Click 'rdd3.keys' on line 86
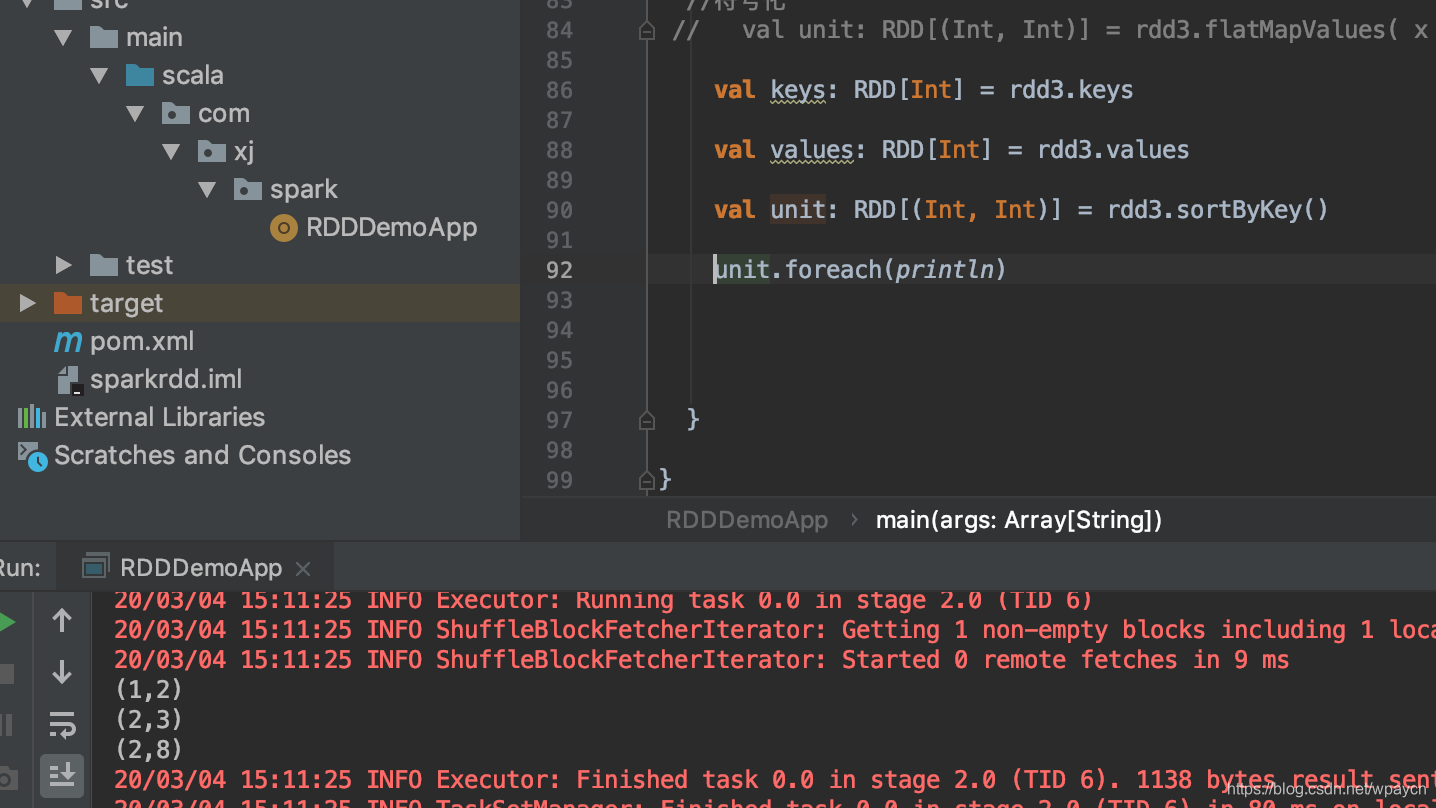The width and height of the screenshot is (1436, 808). [x=1071, y=90]
